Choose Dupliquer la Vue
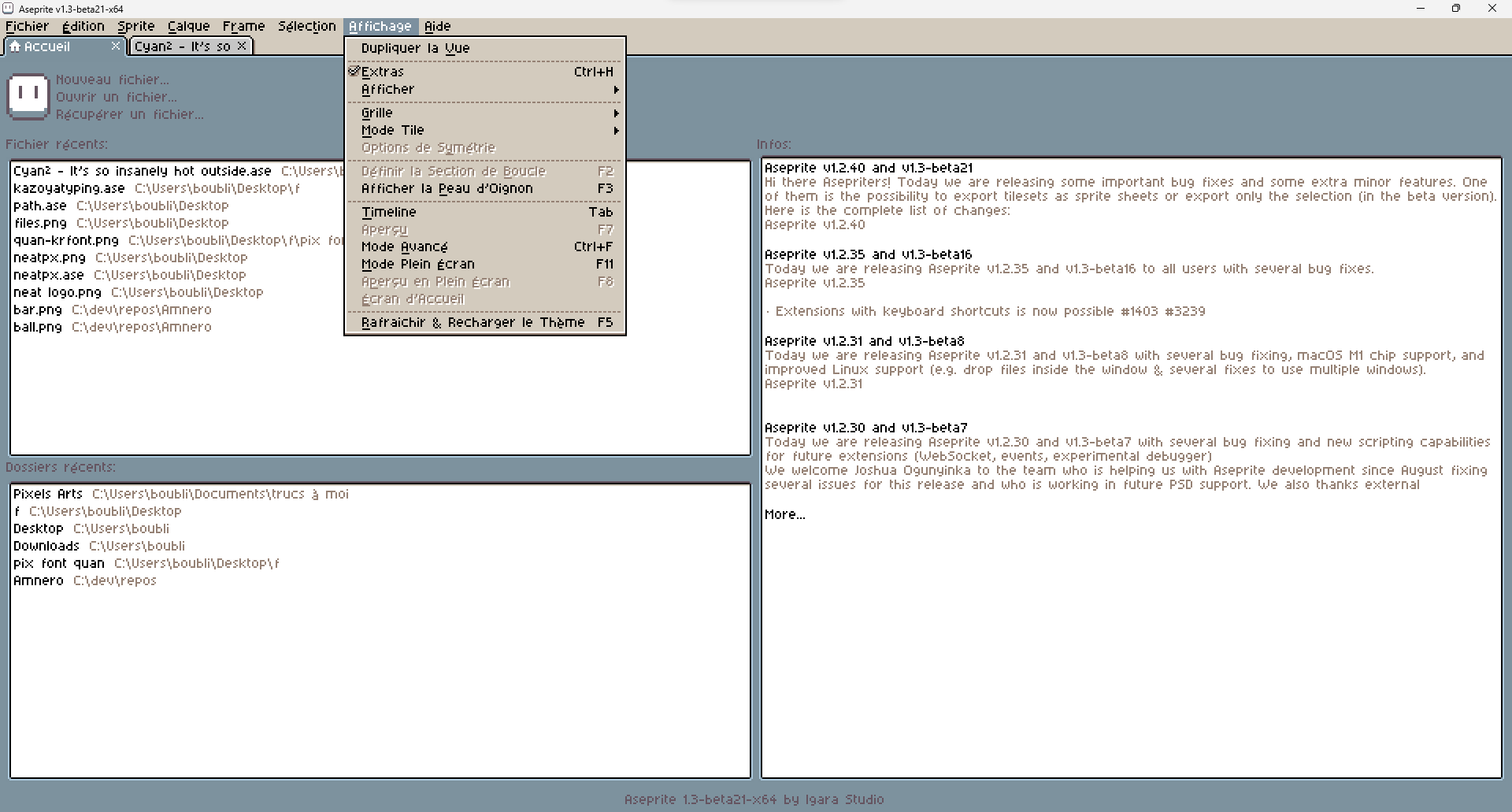The height and width of the screenshot is (812, 1512). coord(485,48)
